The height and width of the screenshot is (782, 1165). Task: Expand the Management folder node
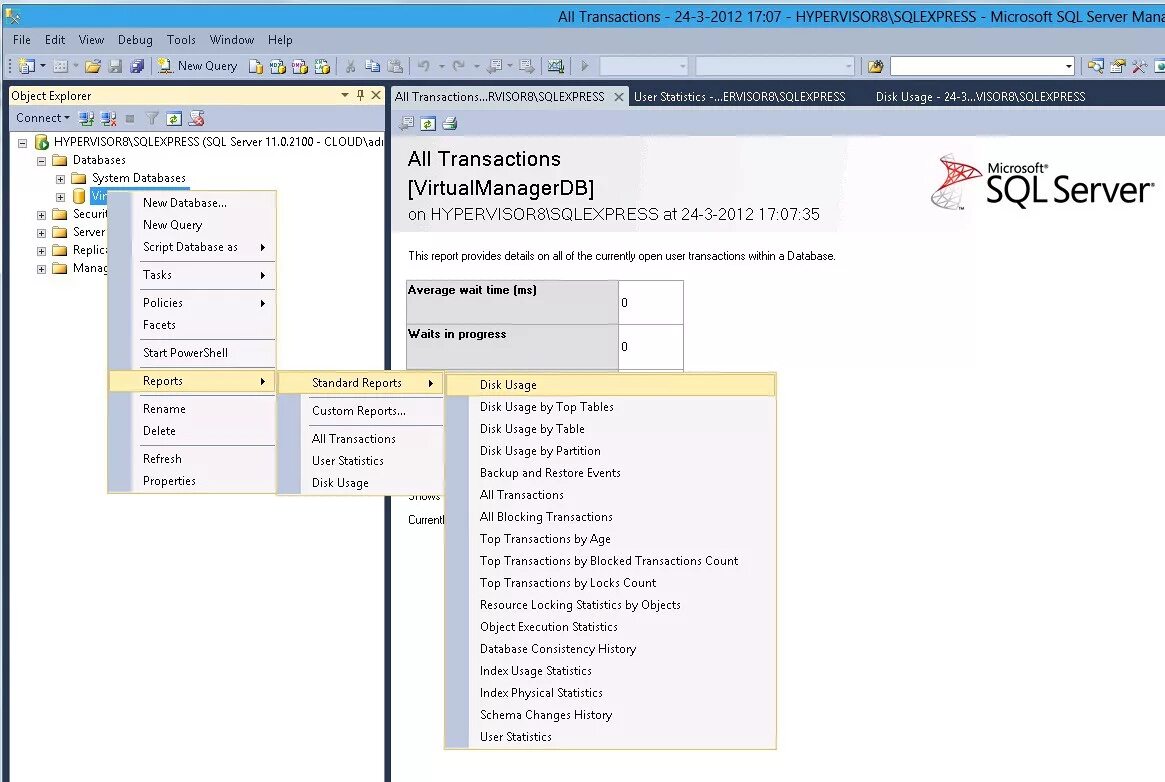click(x=42, y=269)
